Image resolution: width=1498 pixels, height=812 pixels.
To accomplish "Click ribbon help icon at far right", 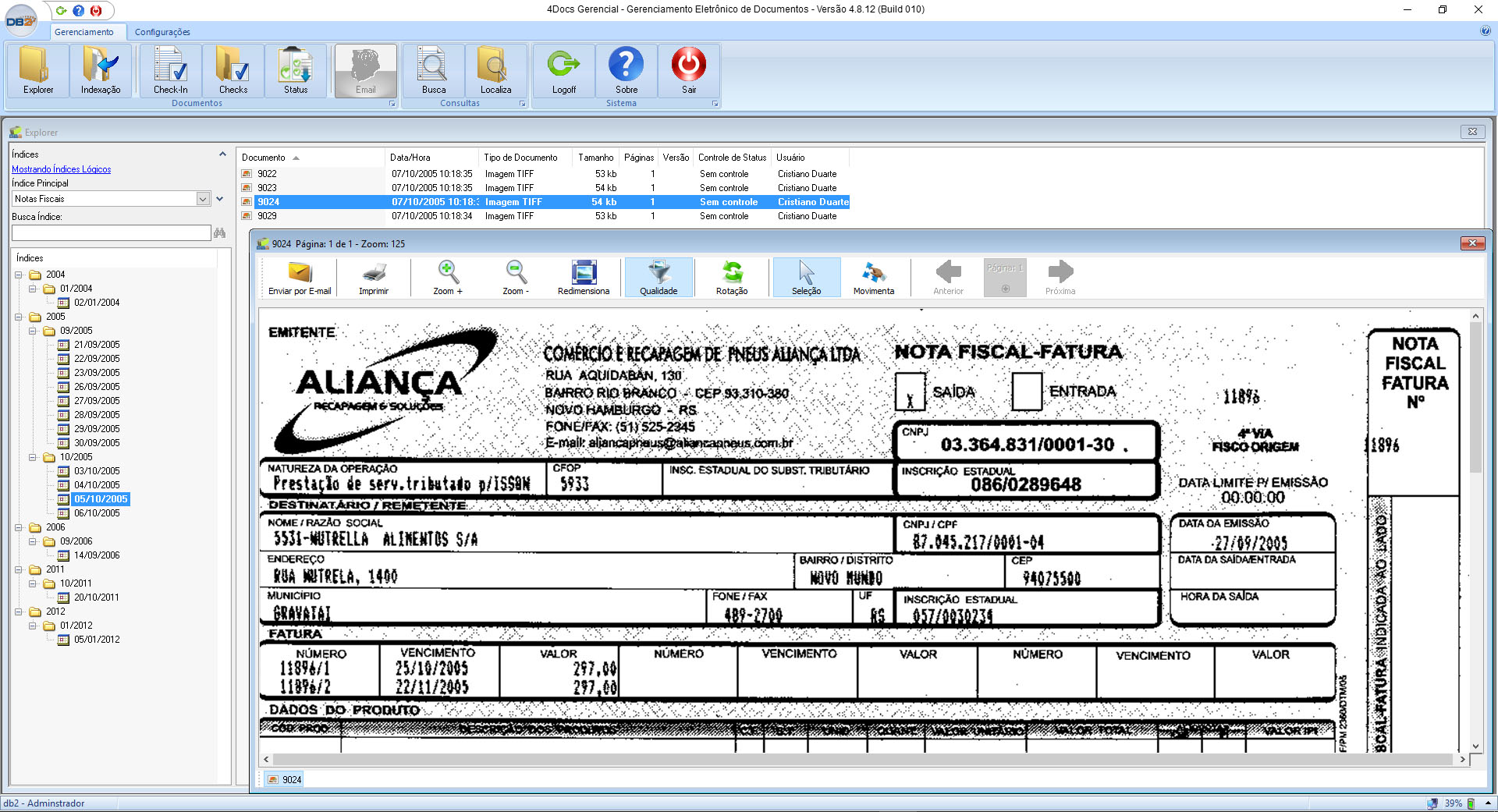I will (x=1486, y=31).
